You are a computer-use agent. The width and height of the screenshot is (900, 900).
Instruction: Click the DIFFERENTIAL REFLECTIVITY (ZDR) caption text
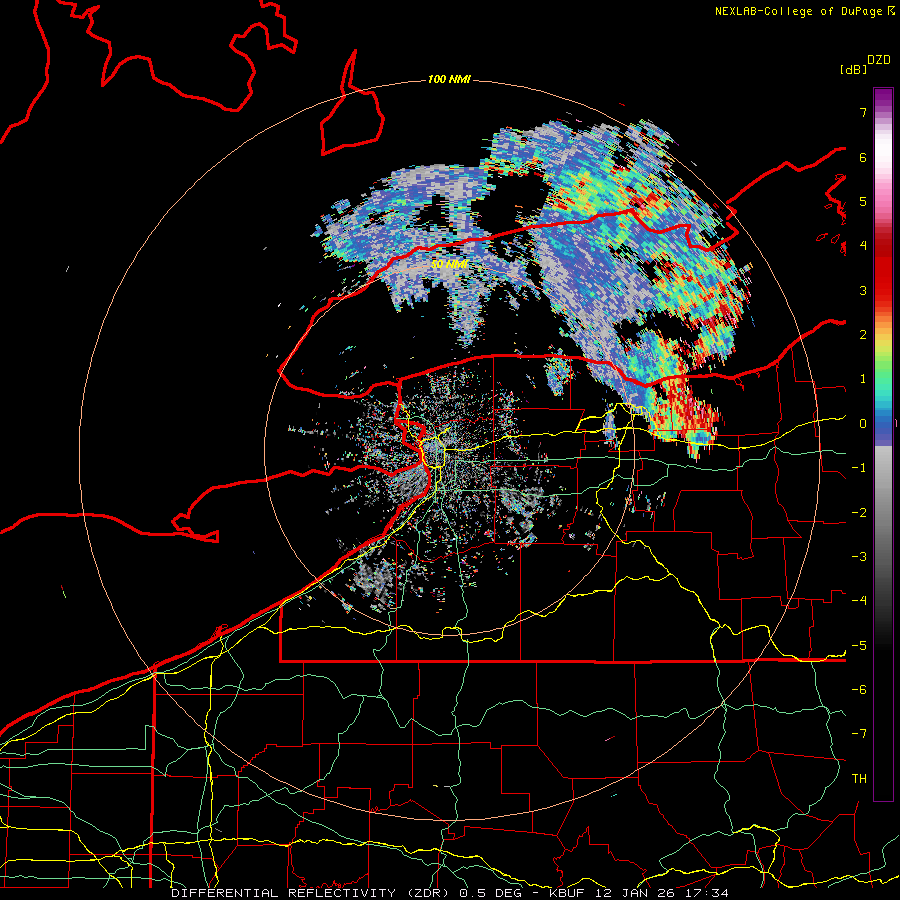click(312, 893)
